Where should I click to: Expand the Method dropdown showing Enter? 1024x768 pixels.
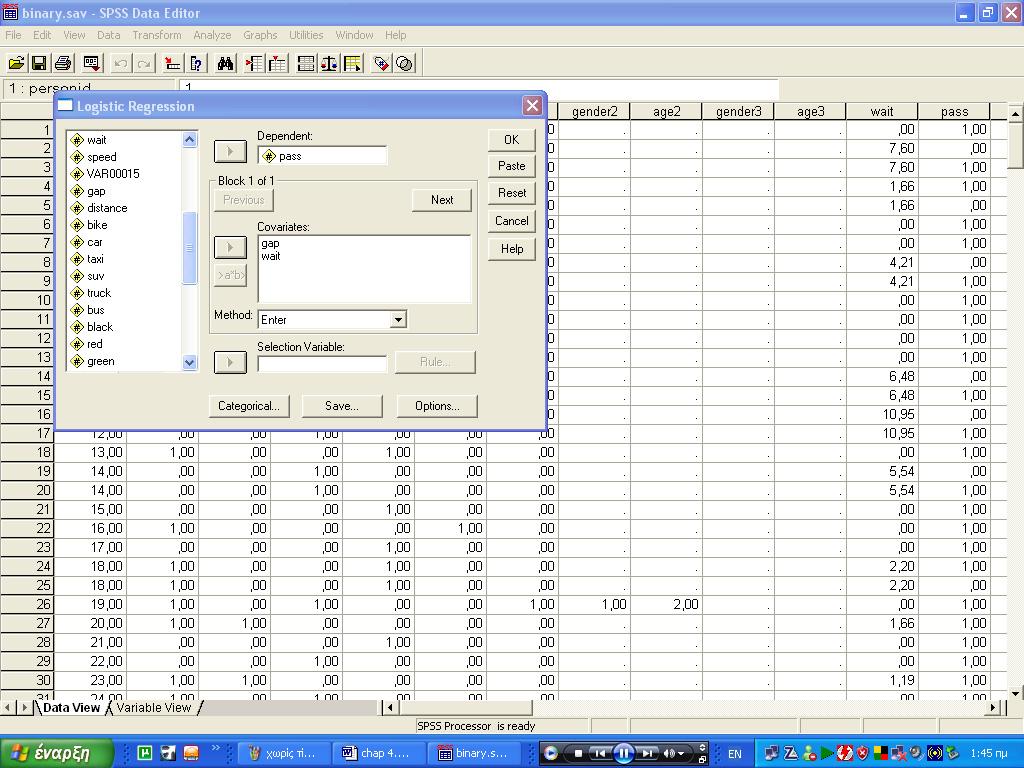point(398,320)
